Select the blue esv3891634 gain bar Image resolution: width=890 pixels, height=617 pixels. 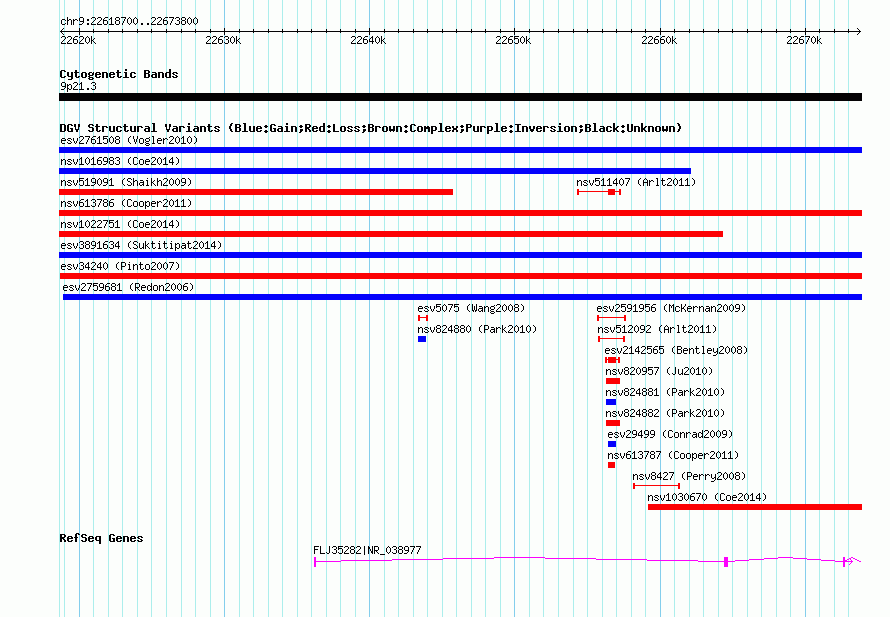point(460,255)
